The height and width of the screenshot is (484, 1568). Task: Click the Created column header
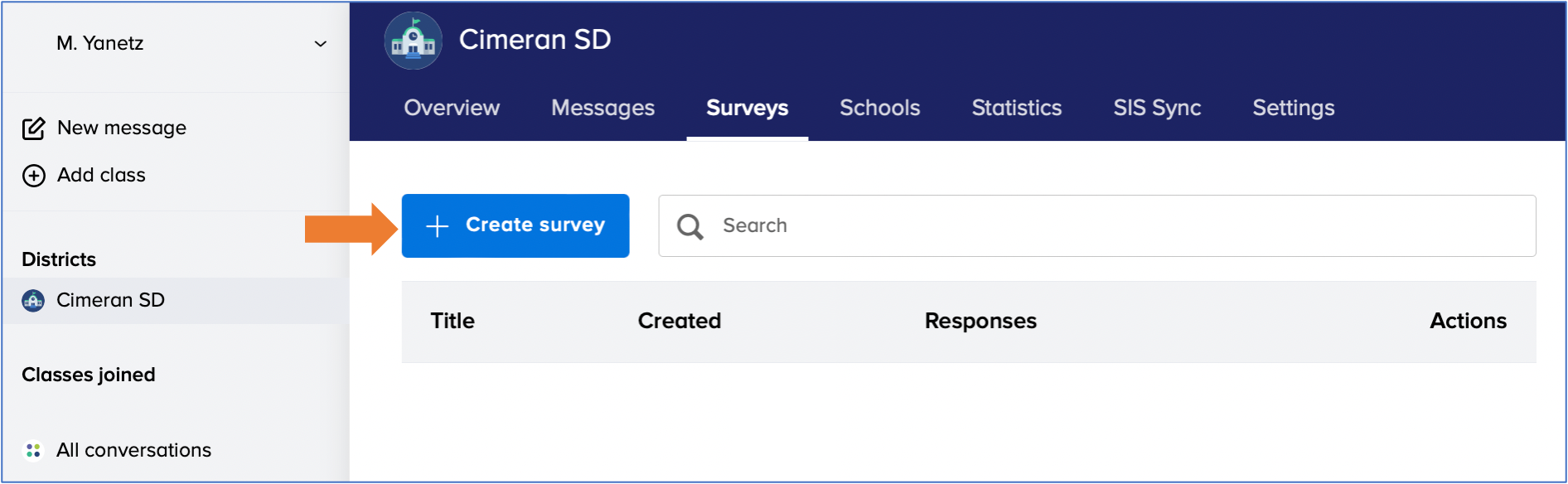tap(679, 321)
